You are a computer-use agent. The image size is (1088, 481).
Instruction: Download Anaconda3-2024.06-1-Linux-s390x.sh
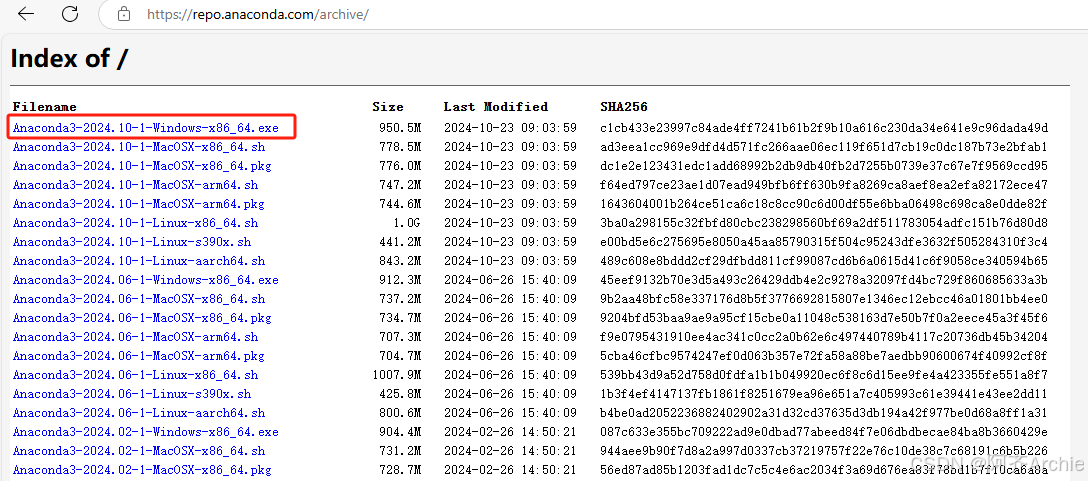pos(132,394)
